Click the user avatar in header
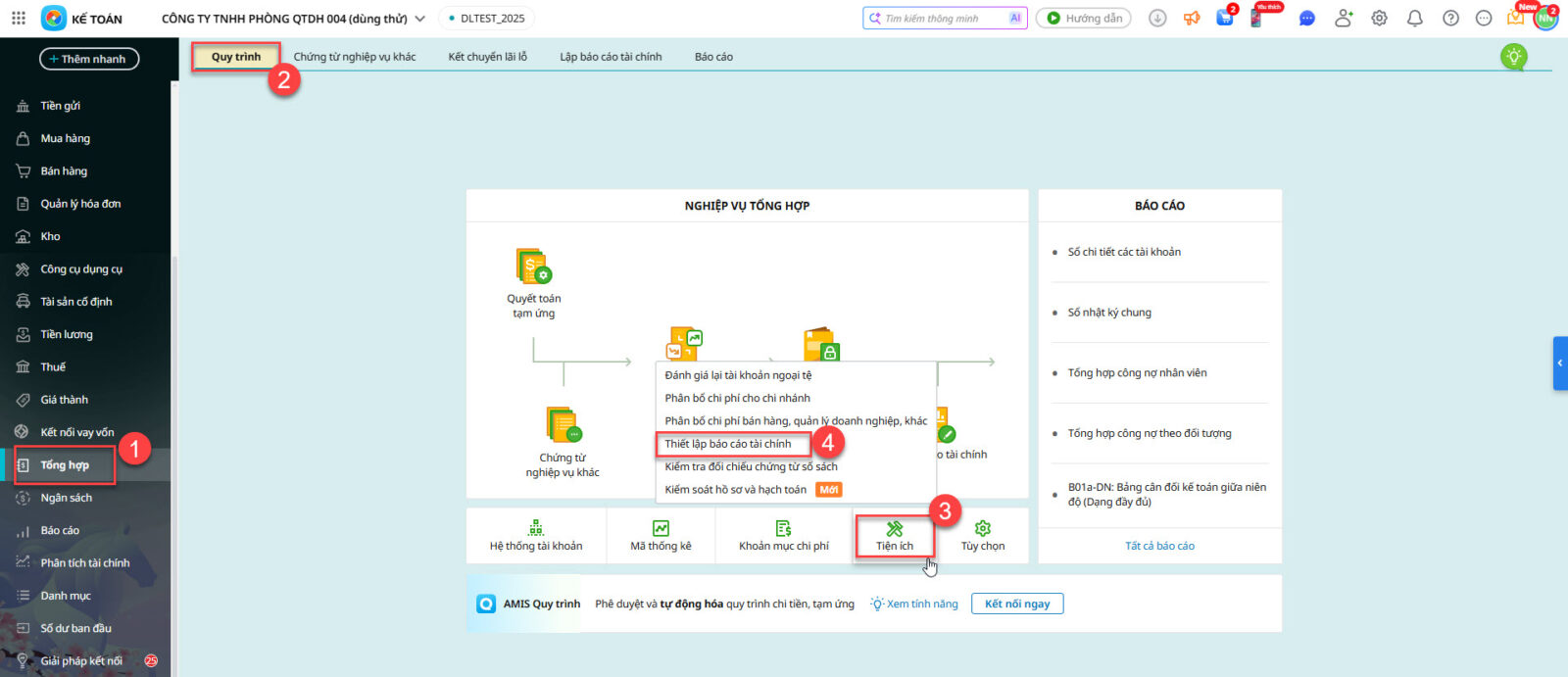The height and width of the screenshot is (677, 1568). click(1545, 18)
